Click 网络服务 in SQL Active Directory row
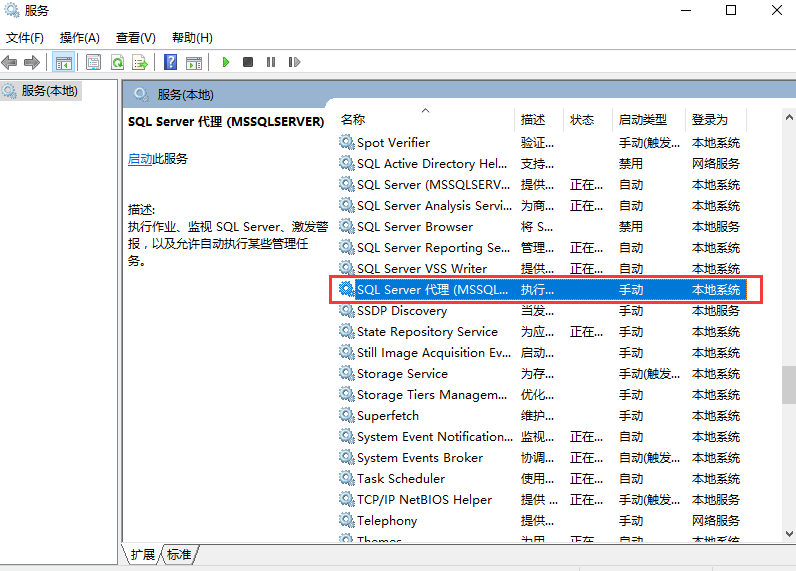The width and height of the screenshot is (796, 571). (x=716, y=163)
